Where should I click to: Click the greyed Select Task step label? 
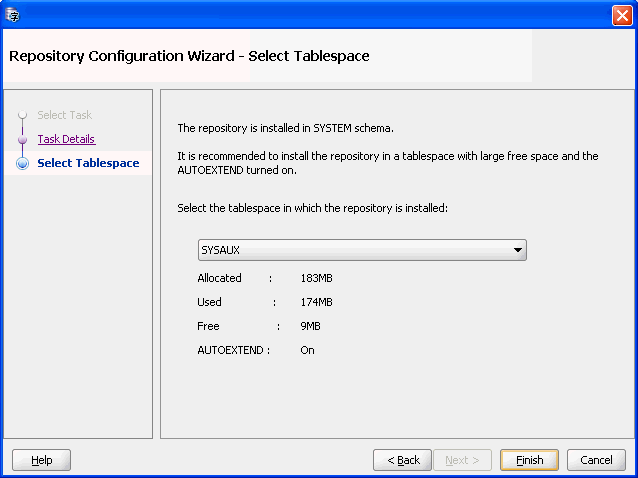click(65, 115)
